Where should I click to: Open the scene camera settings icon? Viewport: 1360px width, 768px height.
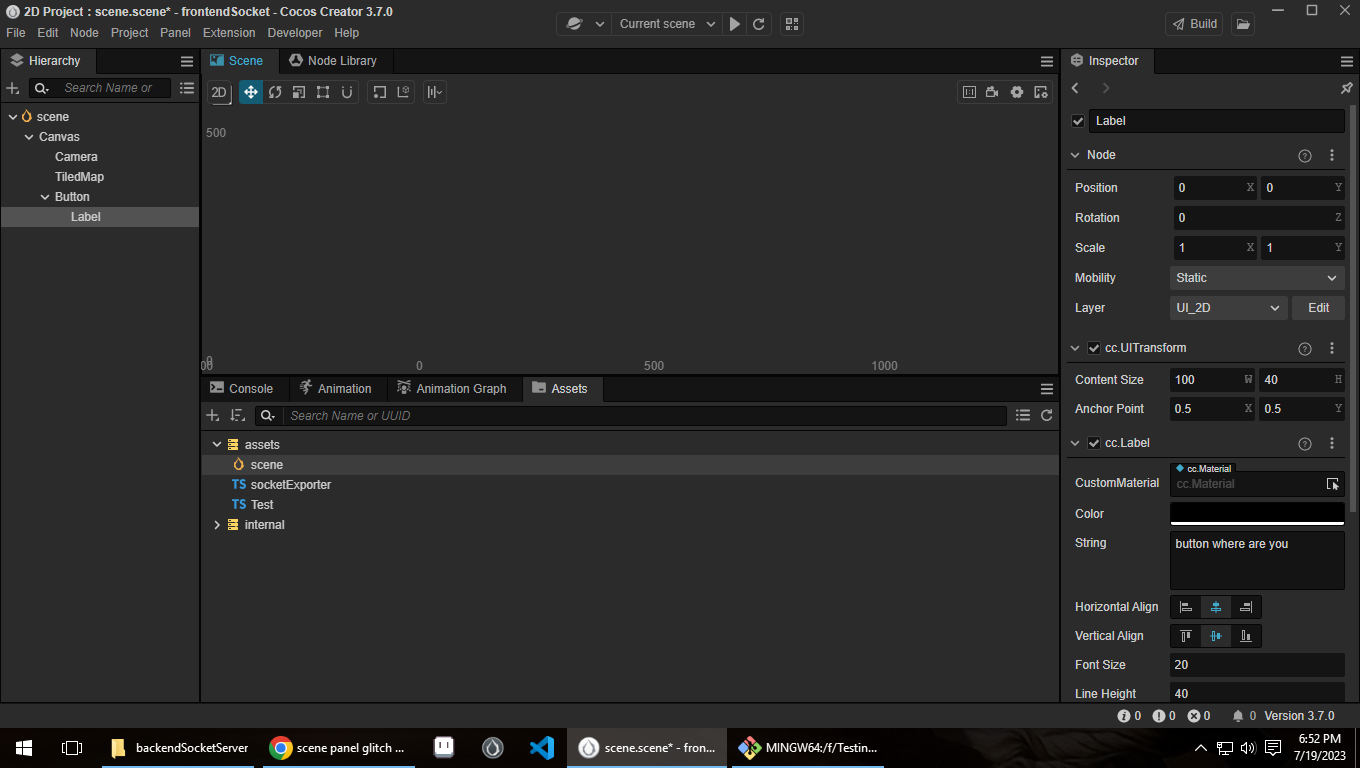pyautogui.click(x=992, y=92)
